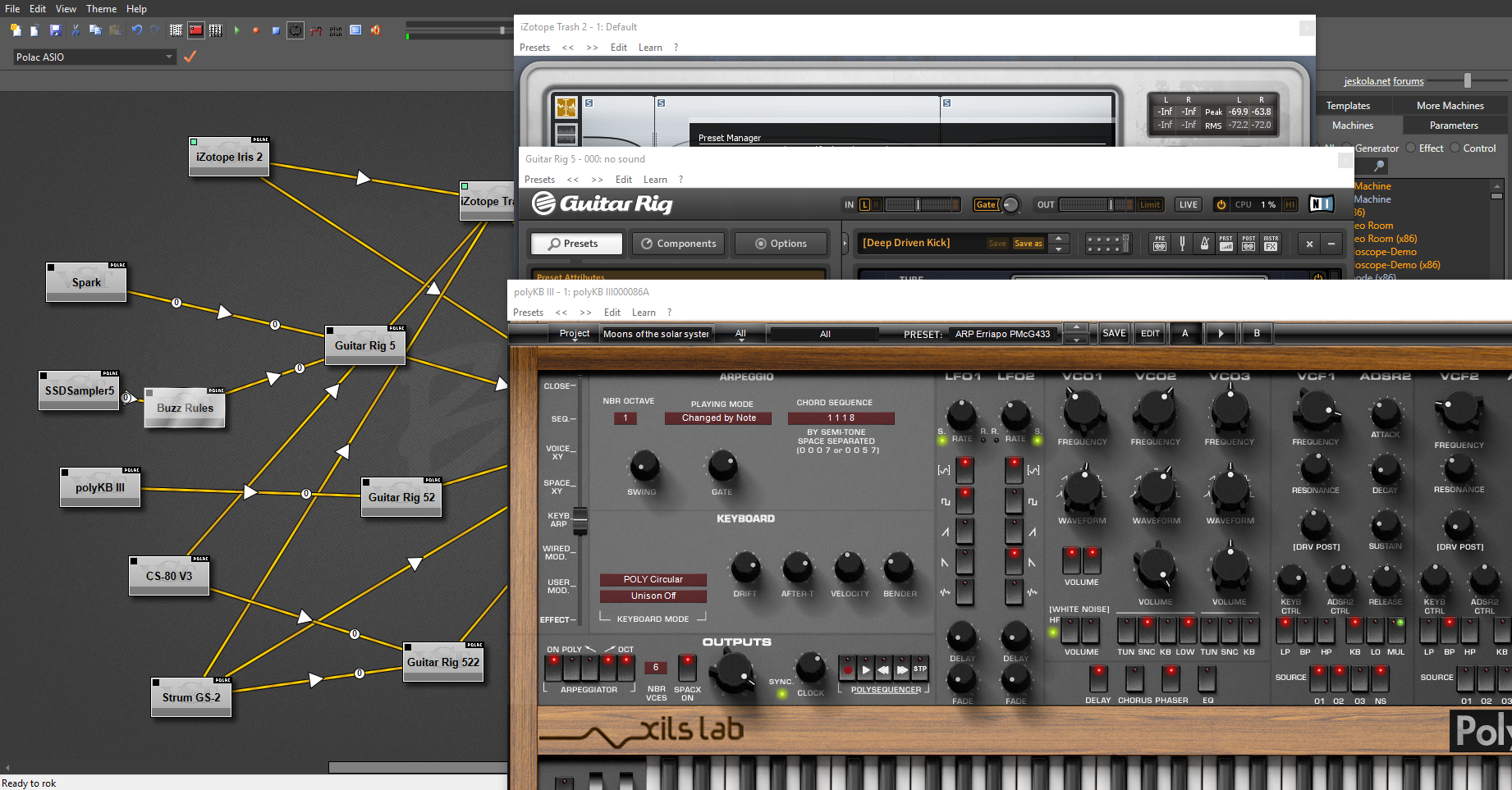Image resolution: width=1512 pixels, height=790 pixels.
Task: Click the Native Instruments NI logo
Action: pyautogui.click(x=1322, y=204)
